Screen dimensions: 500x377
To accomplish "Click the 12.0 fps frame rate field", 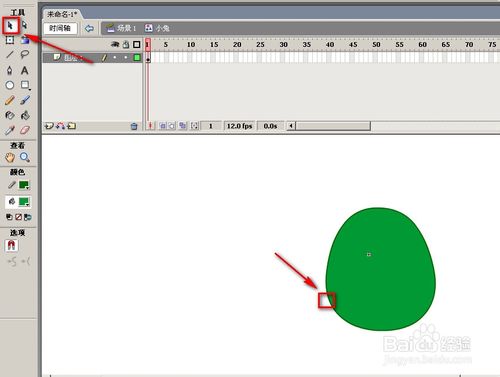I will click(239, 126).
